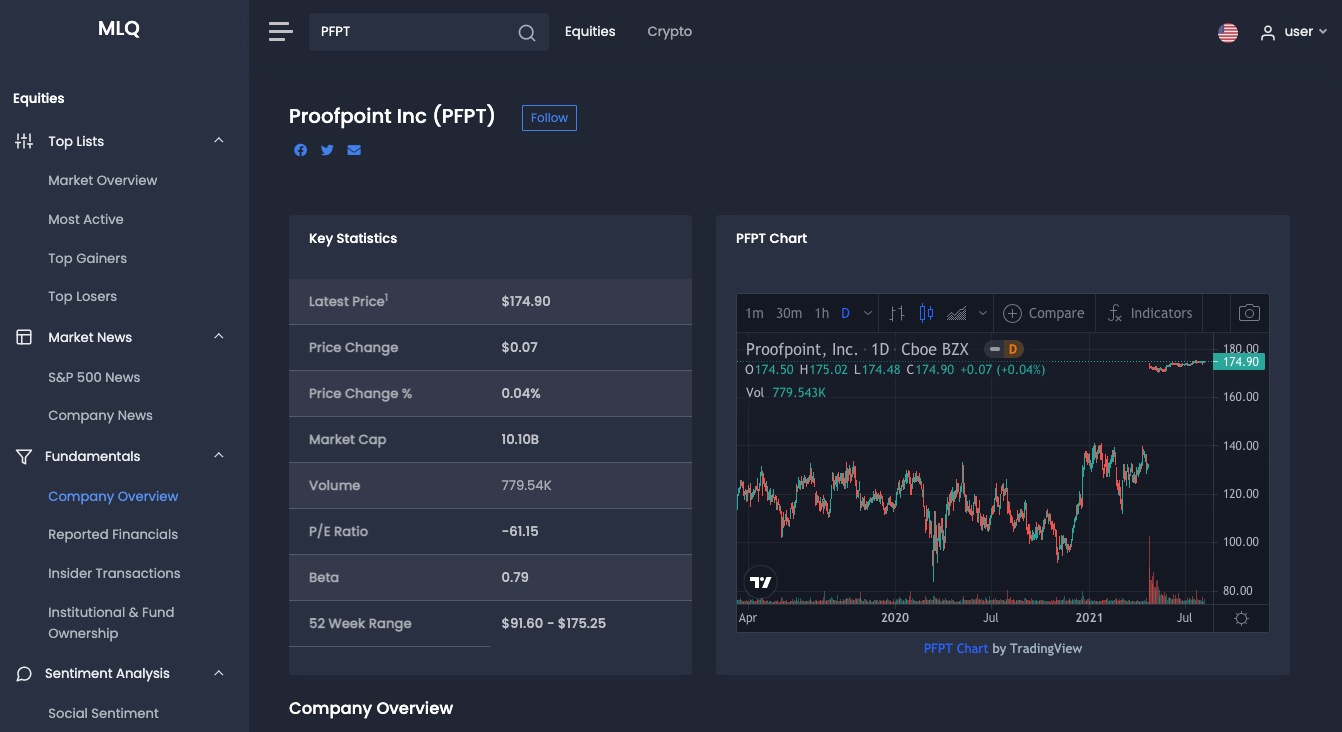Click the user profile icon
This screenshot has width=1342, height=732.
click(1268, 33)
